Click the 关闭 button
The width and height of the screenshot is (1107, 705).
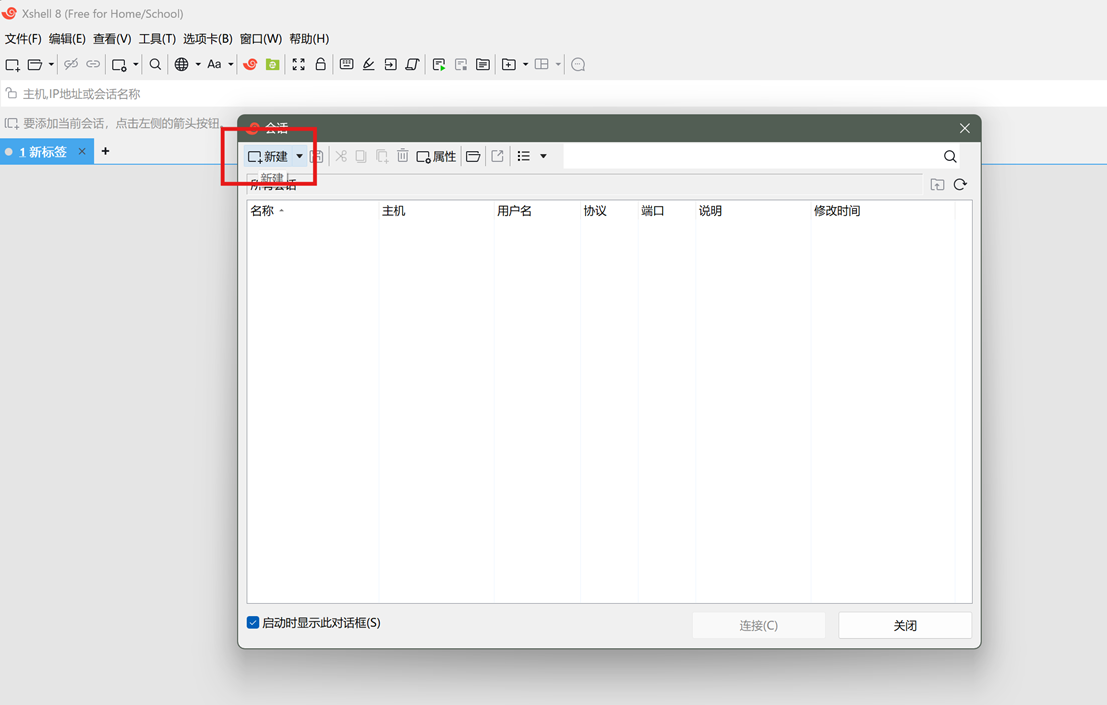click(x=905, y=625)
